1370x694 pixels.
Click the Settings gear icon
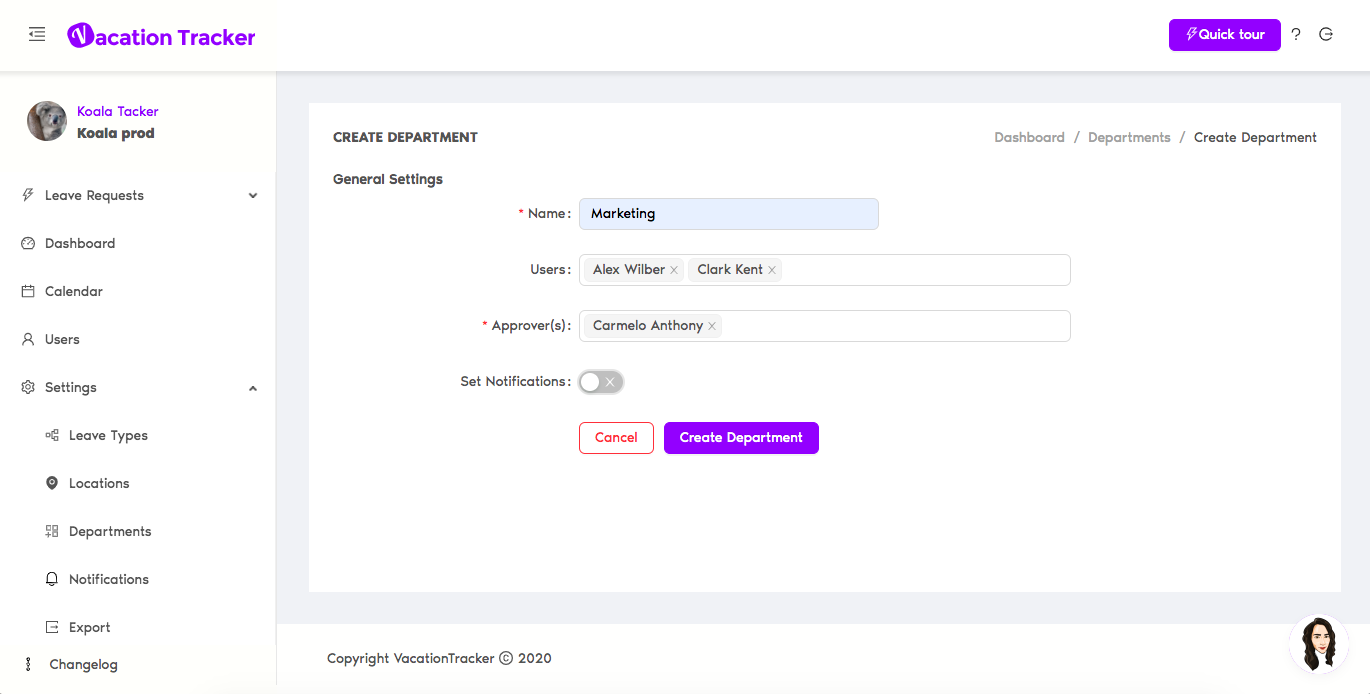coord(28,387)
